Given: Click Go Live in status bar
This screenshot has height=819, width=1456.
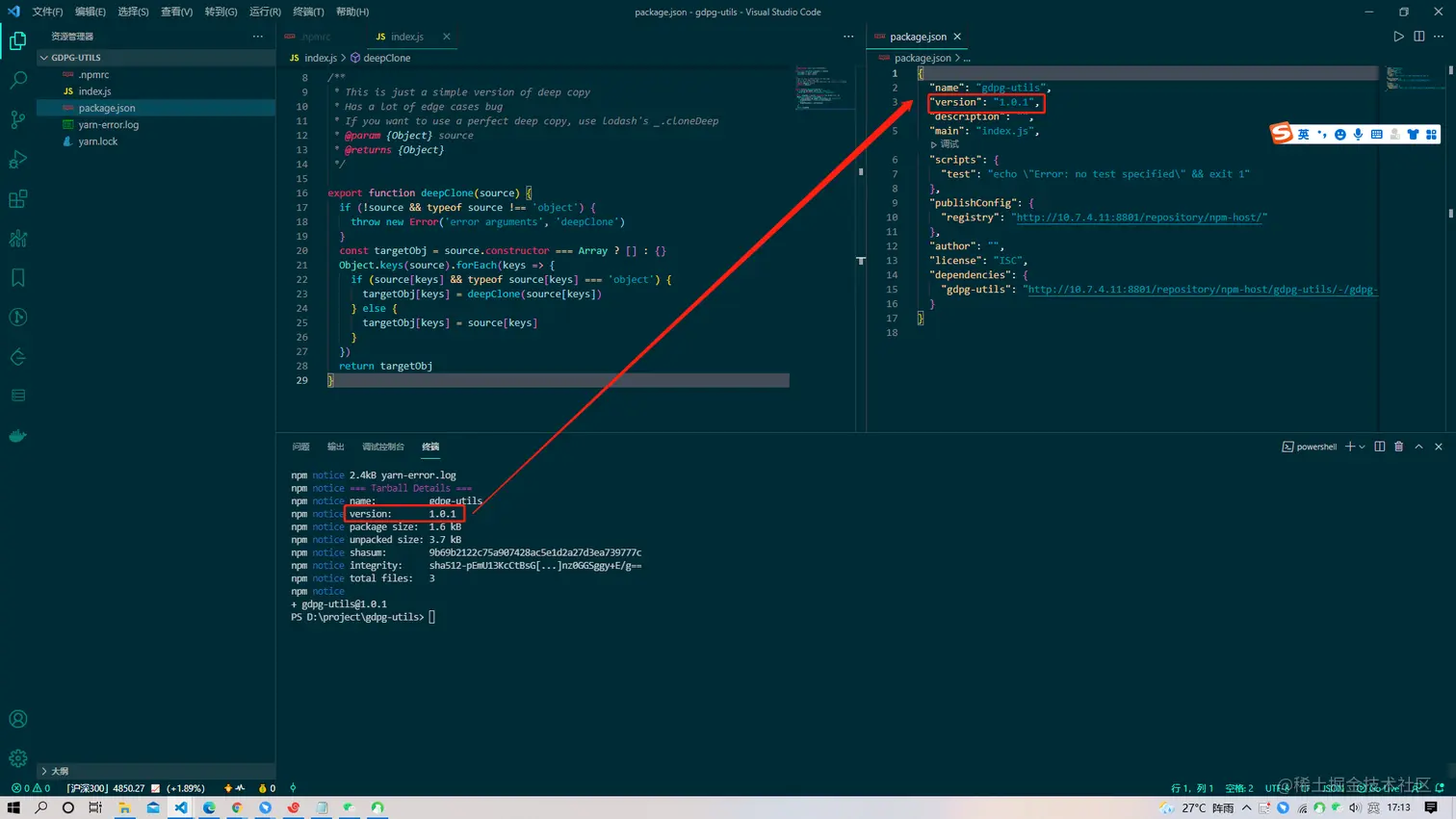Looking at the screenshot, I should [1379, 788].
